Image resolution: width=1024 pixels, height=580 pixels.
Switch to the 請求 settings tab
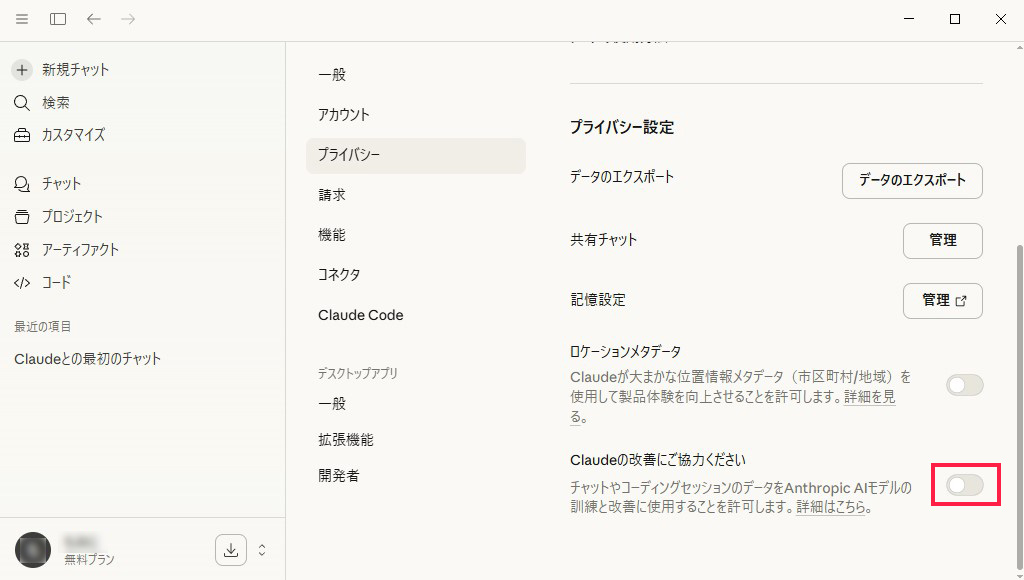pos(332,194)
